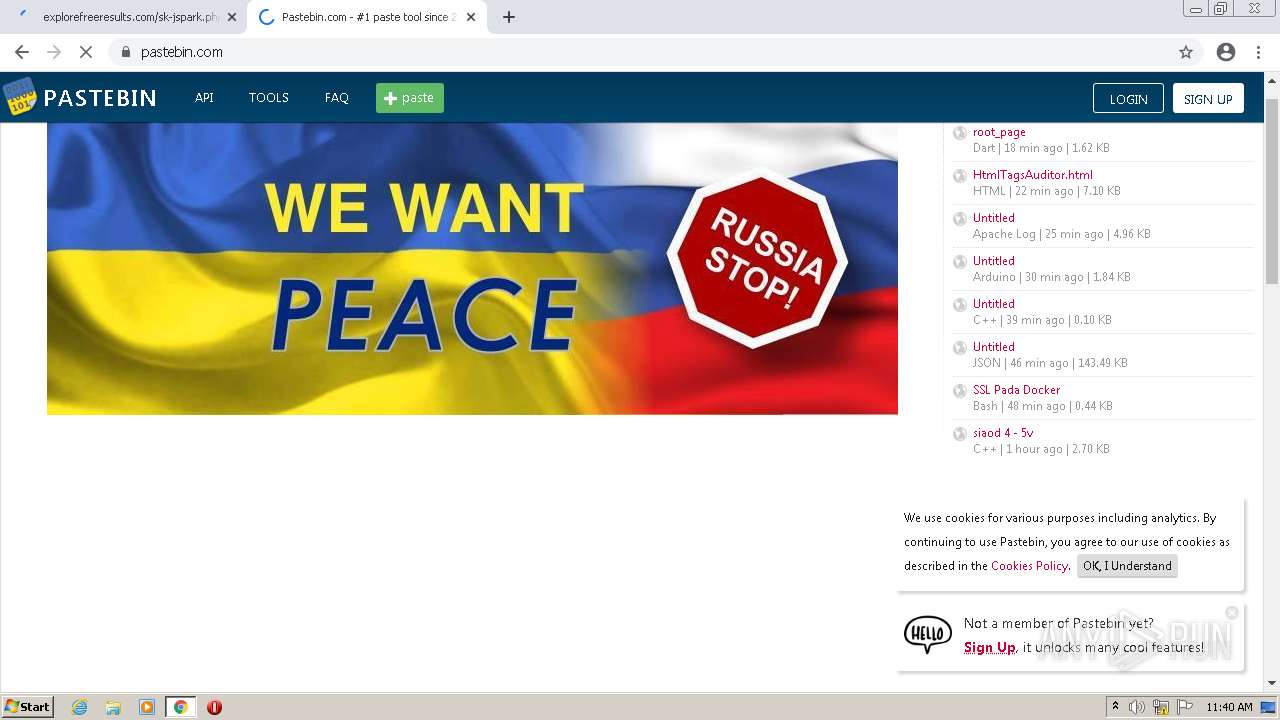The image size is (1280, 720).
Task: Stop page loading with the X button
Action: click(x=86, y=52)
